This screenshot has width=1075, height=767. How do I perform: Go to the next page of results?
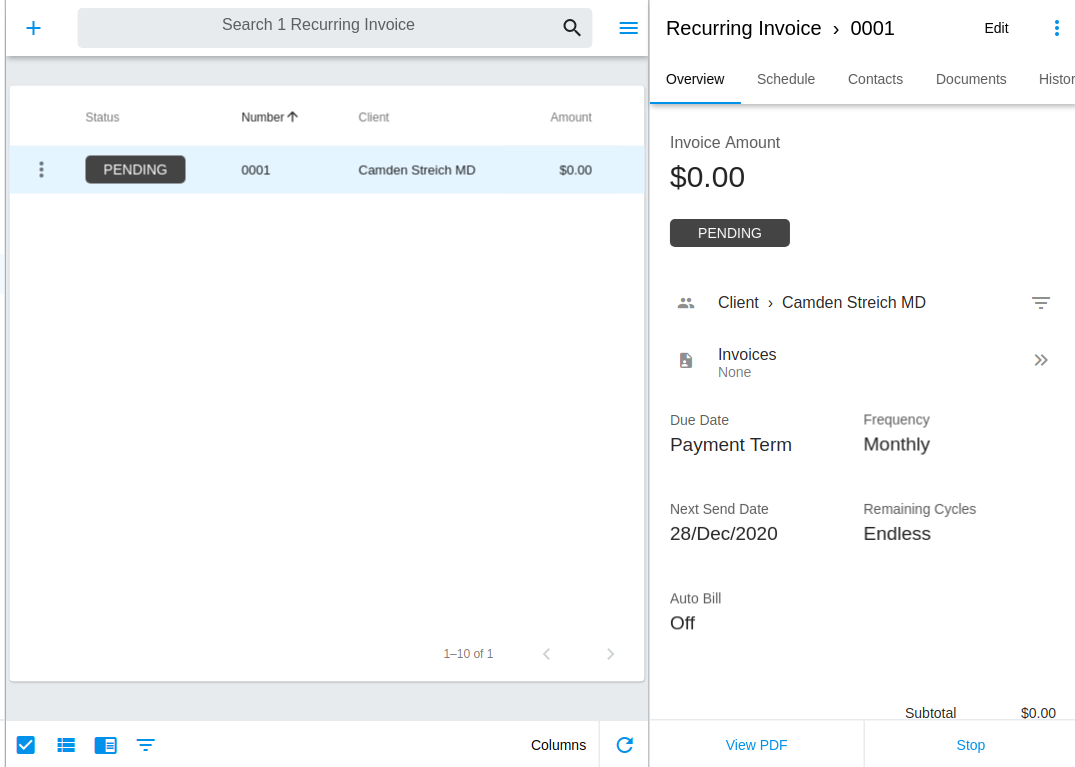pyautogui.click(x=610, y=653)
